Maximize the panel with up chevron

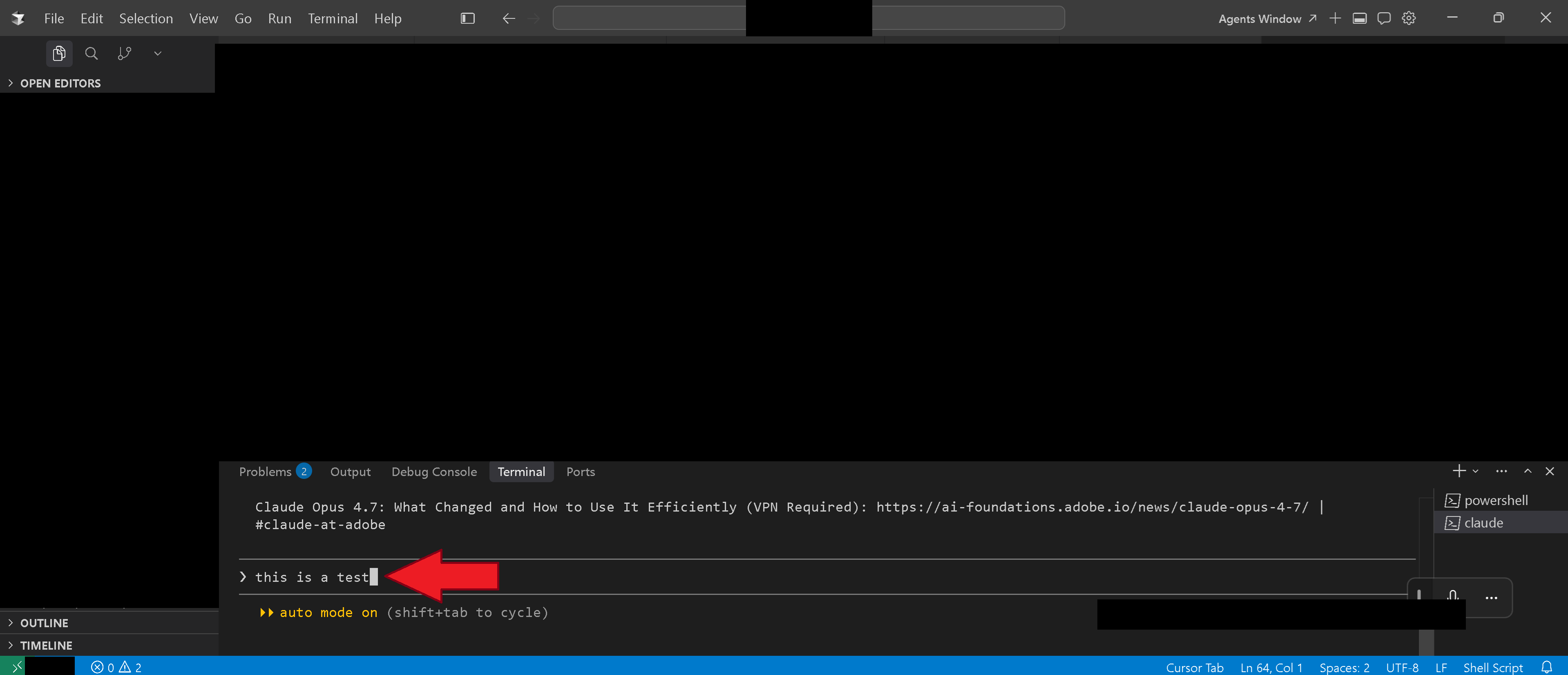[x=1527, y=471]
